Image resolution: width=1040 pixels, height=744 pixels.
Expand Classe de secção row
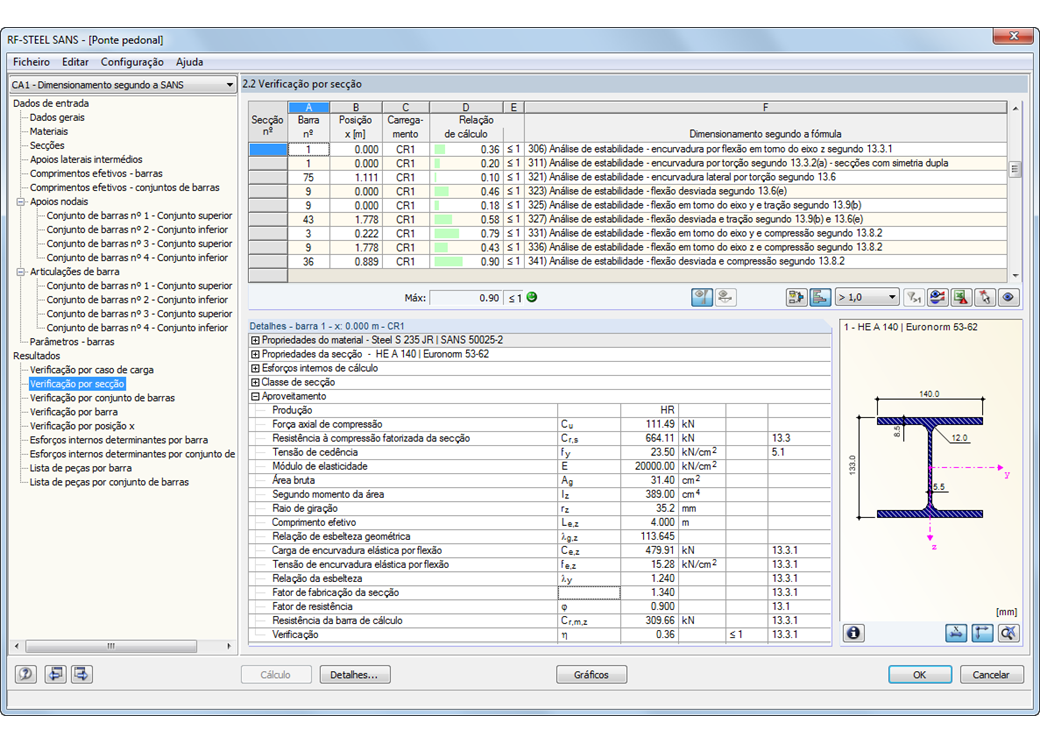(255, 383)
